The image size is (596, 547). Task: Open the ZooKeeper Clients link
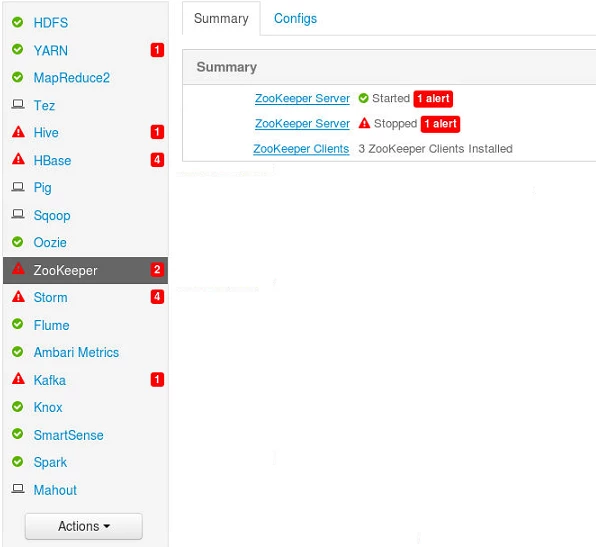(301, 149)
